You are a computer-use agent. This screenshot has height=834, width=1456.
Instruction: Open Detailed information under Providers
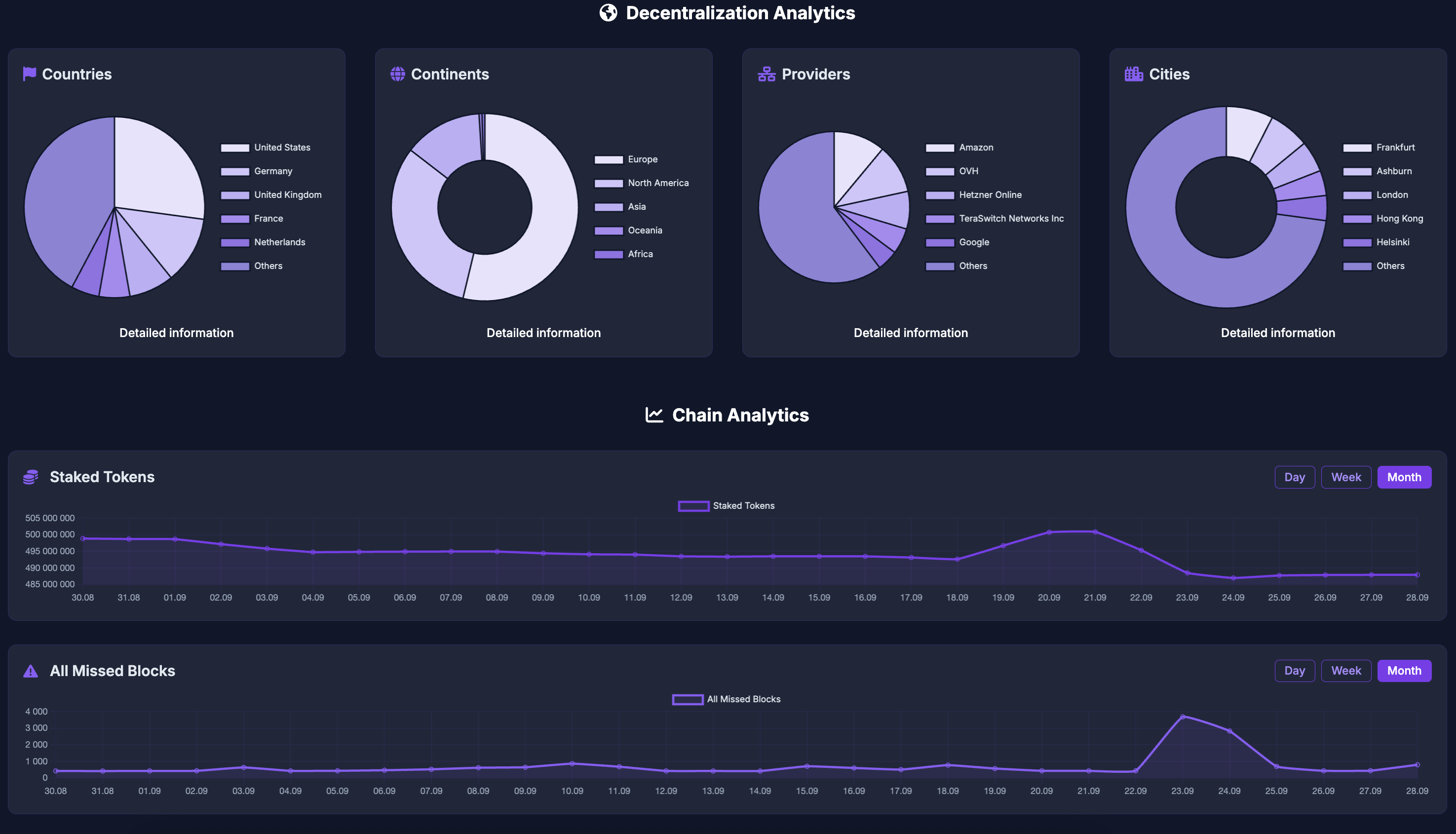(911, 333)
